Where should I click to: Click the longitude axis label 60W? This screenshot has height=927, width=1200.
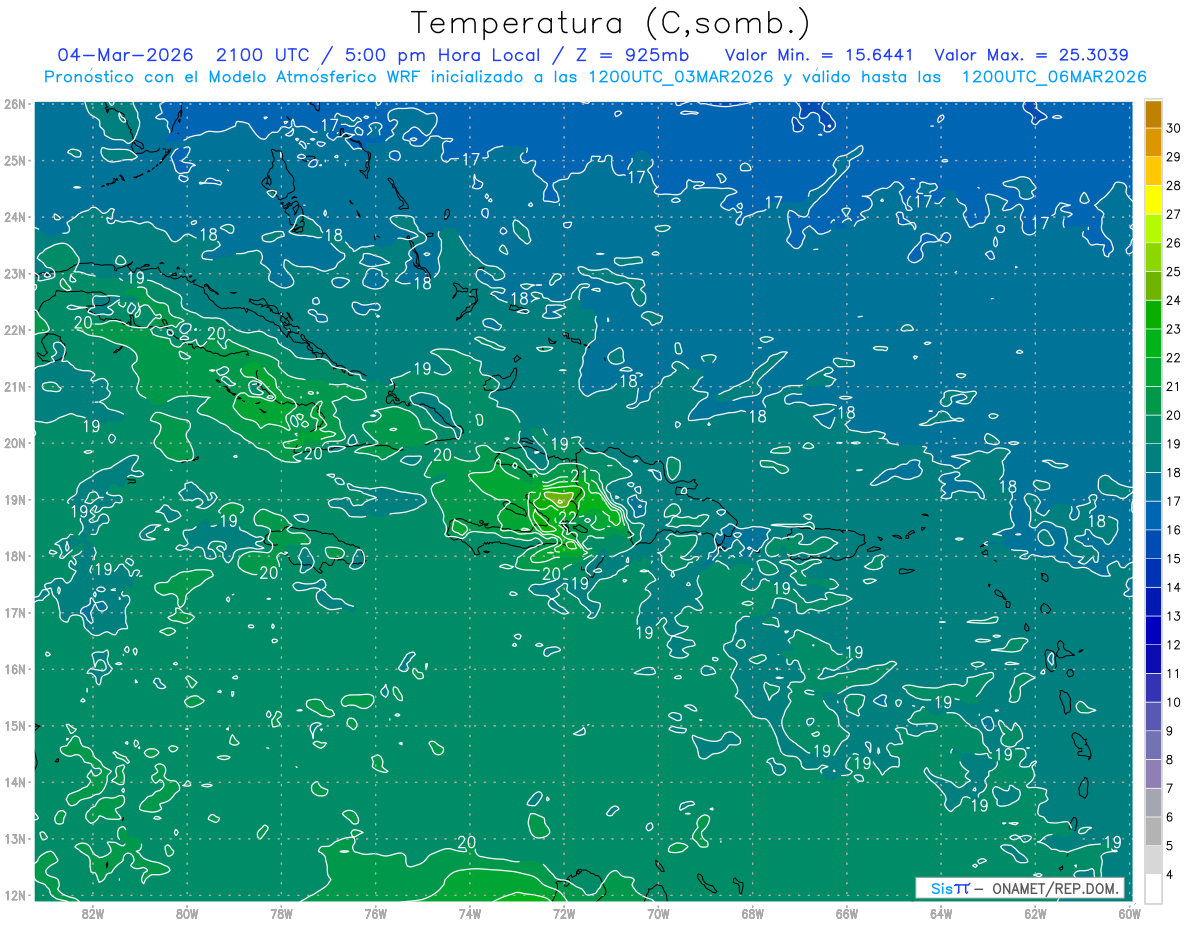[x=1130, y=912]
